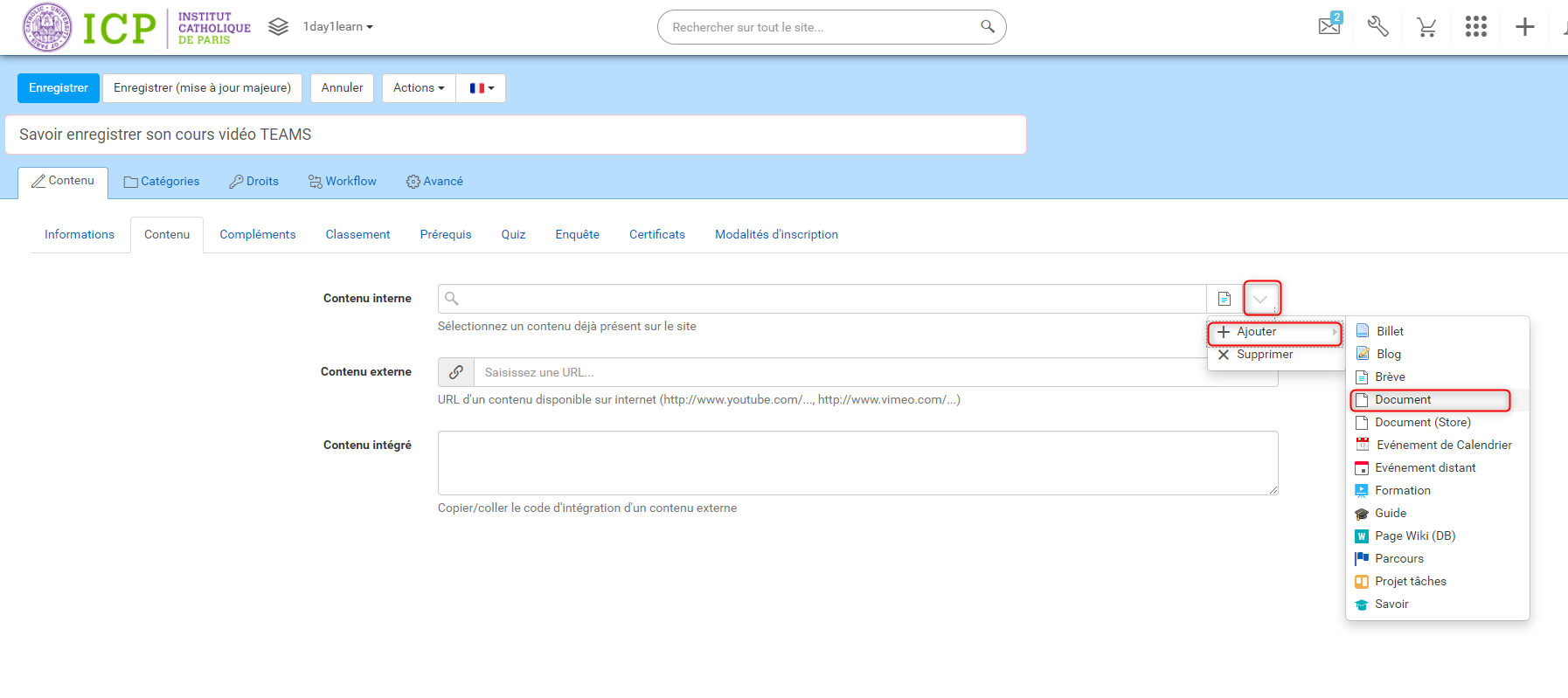
Task: Click the Annuler button
Action: point(342,88)
